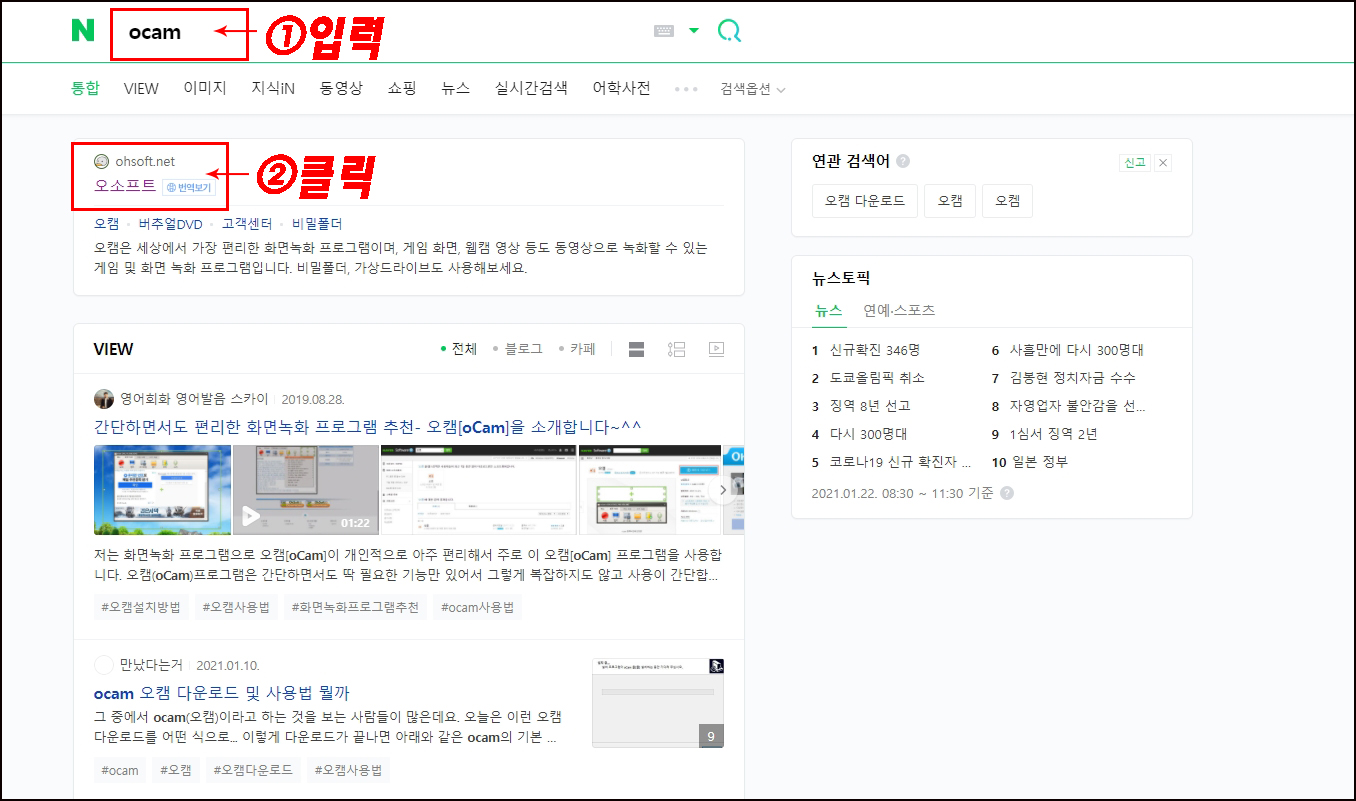Switch to the card layout view icon
The height and width of the screenshot is (801, 1356).
(636, 349)
